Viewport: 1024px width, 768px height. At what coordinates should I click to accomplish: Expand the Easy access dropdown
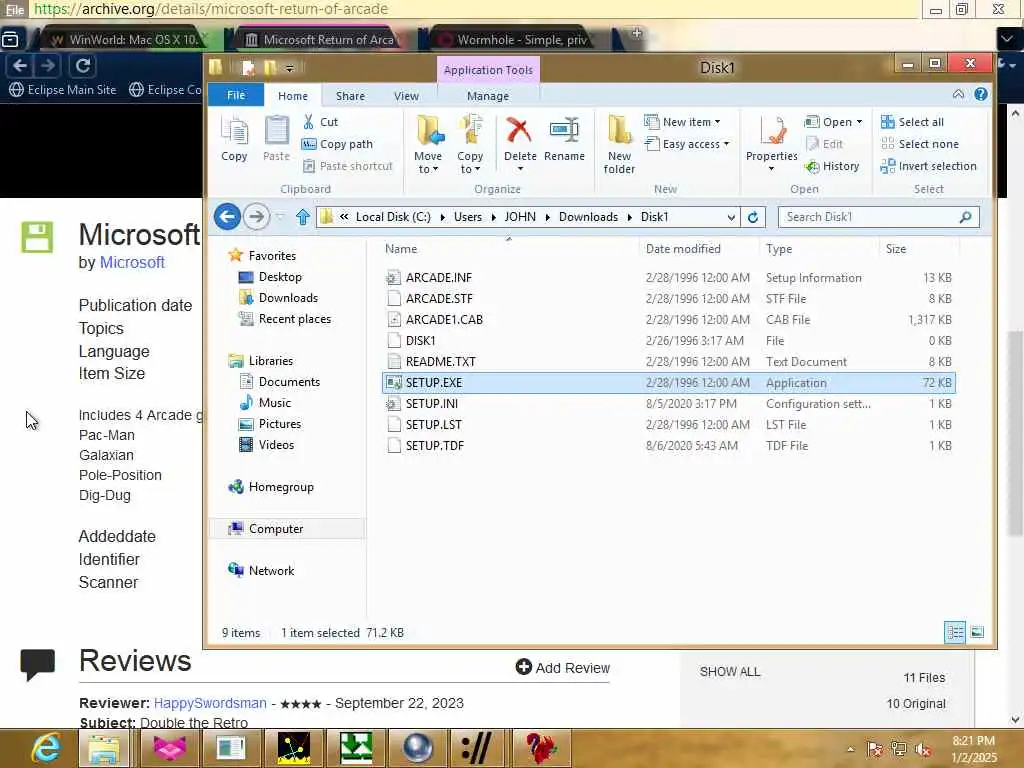[x=687, y=144]
